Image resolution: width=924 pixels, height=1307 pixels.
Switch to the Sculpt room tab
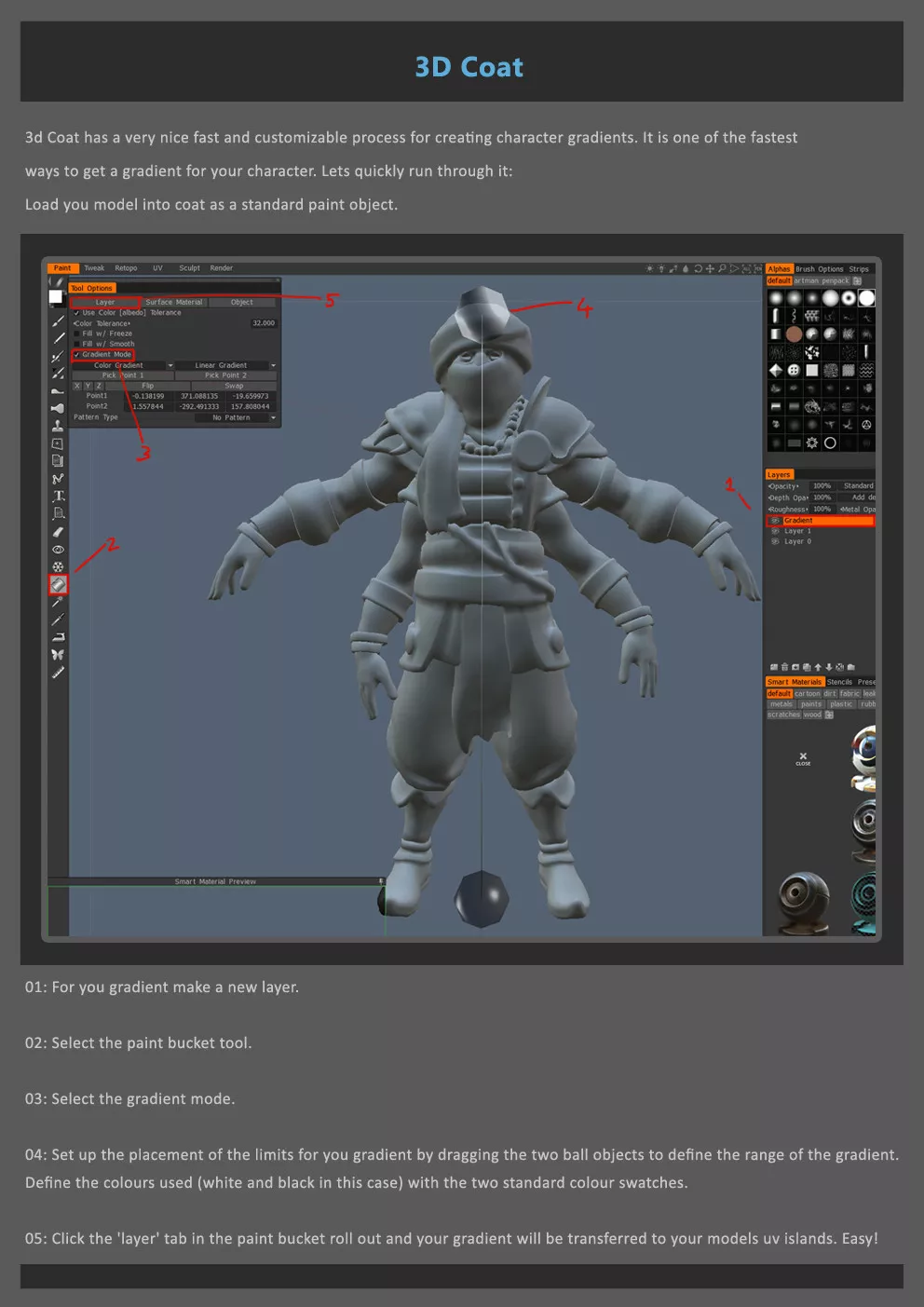tap(189, 268)
